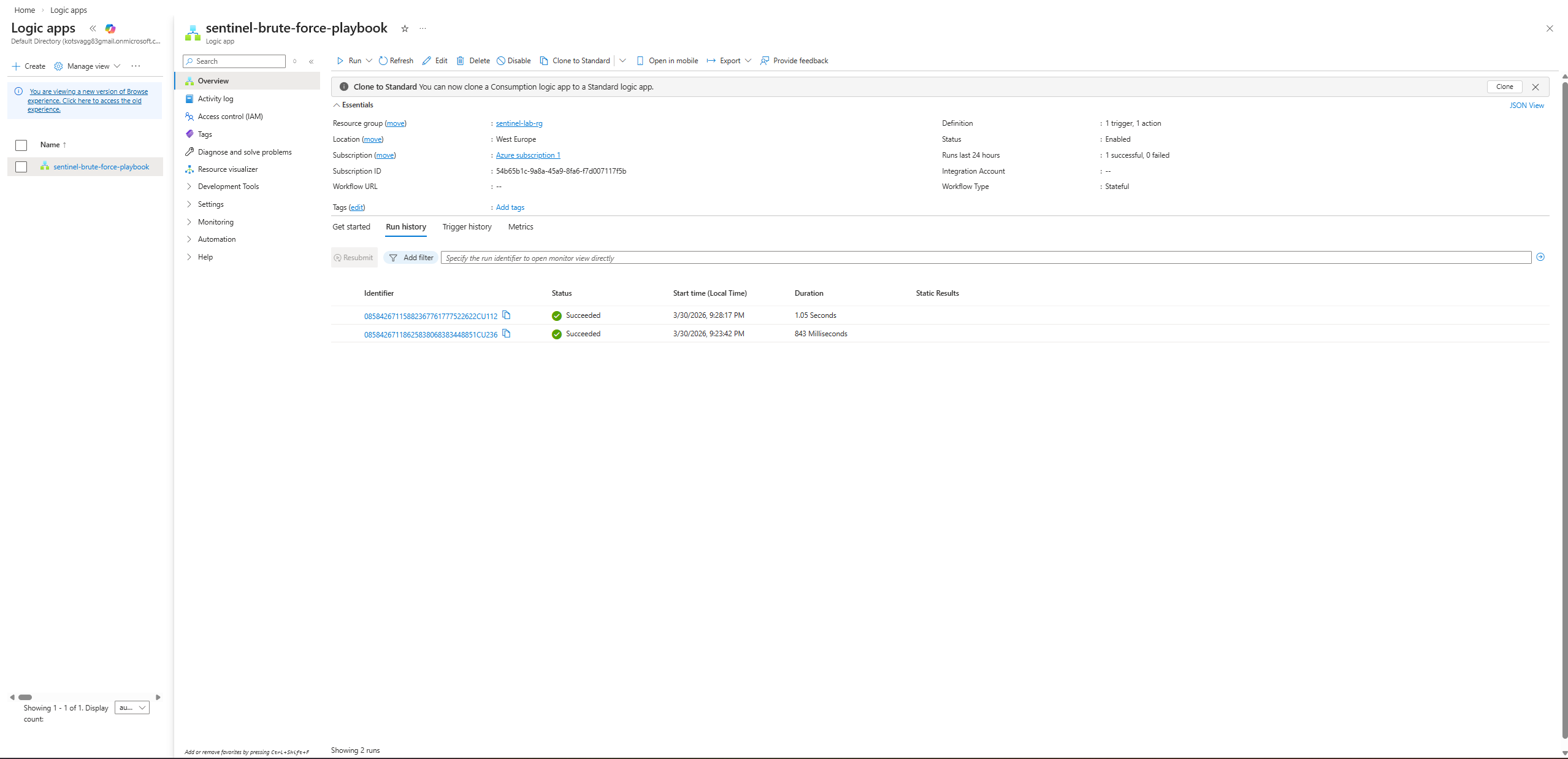1568x759 pixels.
Task: Expand the Export dropdown
Action: 748,61
